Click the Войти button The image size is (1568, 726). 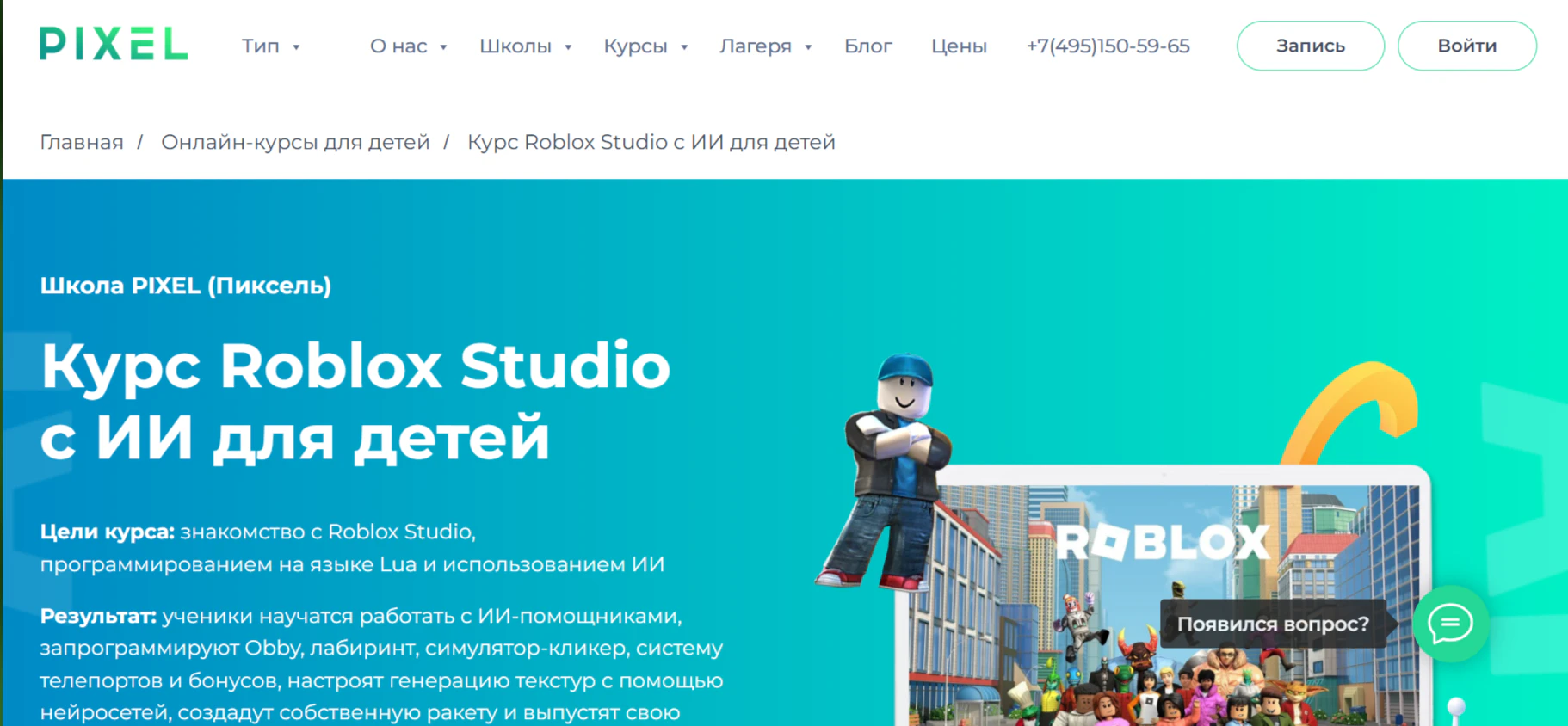coord(1467,46)
